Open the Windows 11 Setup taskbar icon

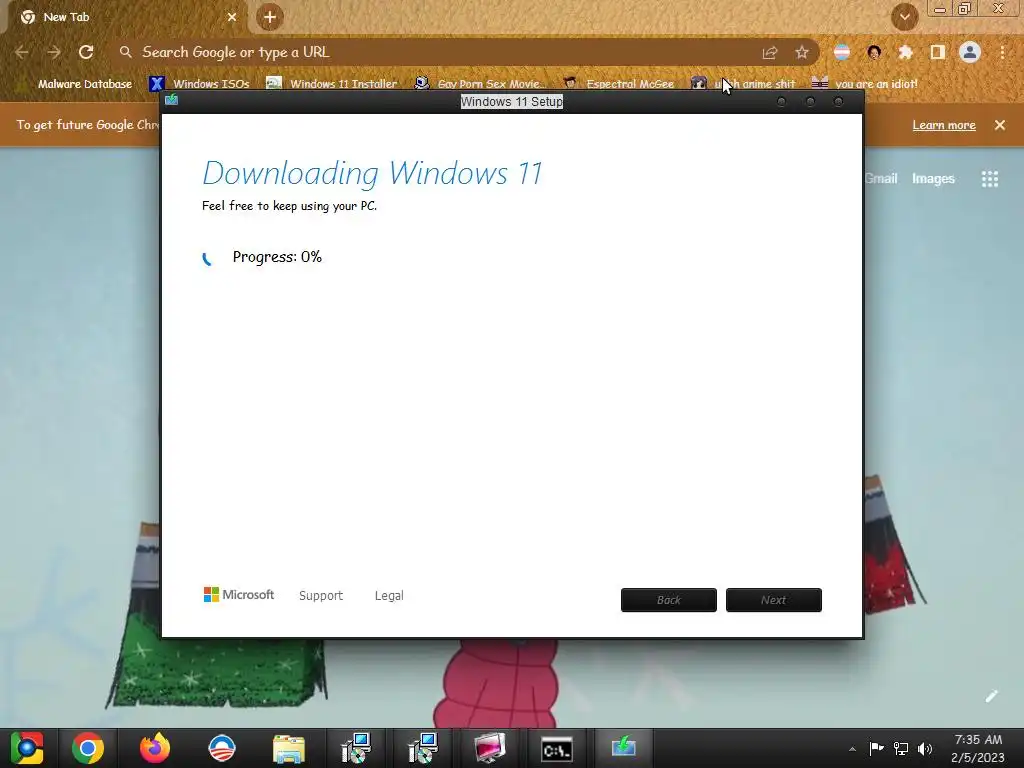click(x=624, y=748)
